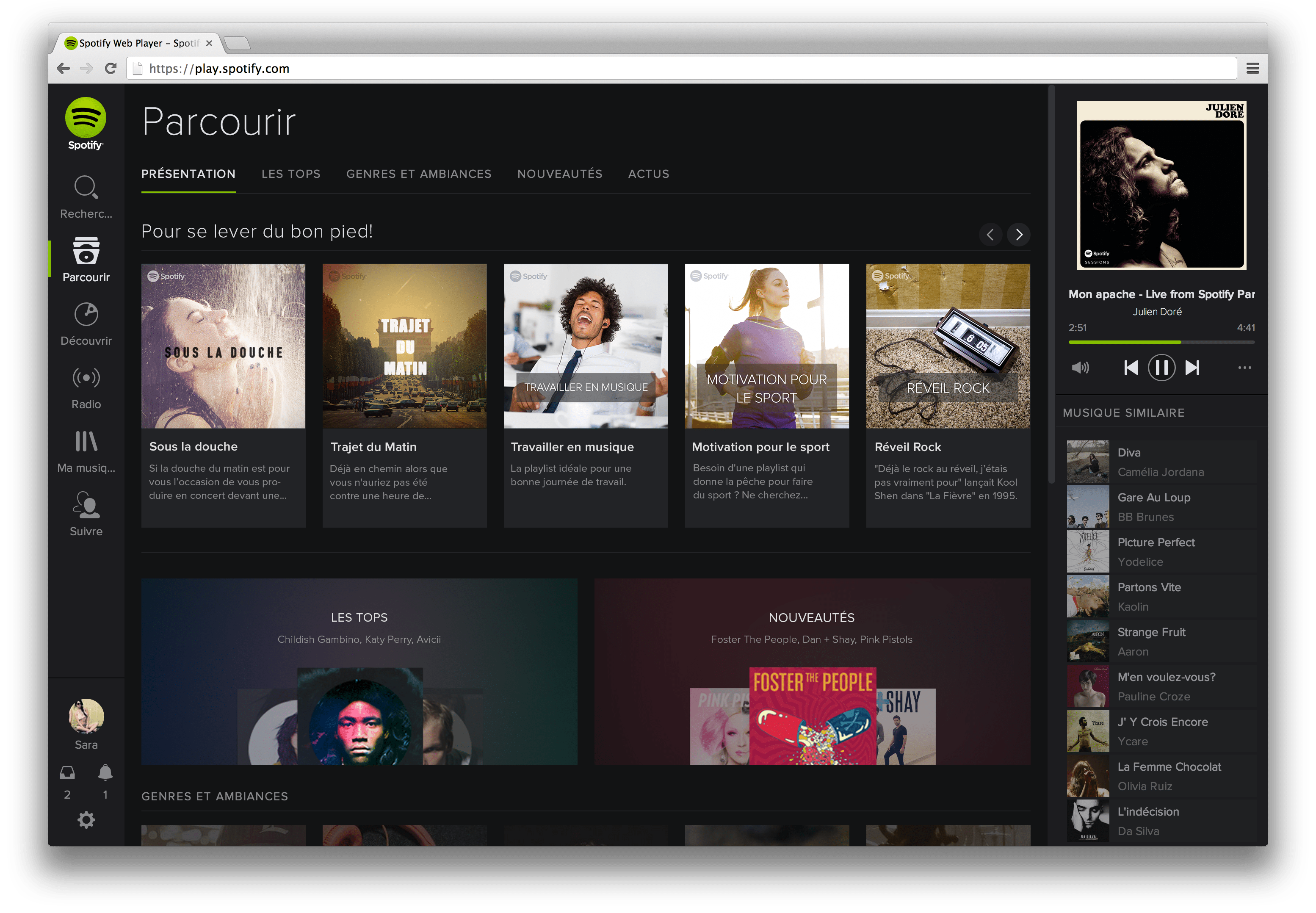Click the Trajet du Matin title link

tap(373, 447)
